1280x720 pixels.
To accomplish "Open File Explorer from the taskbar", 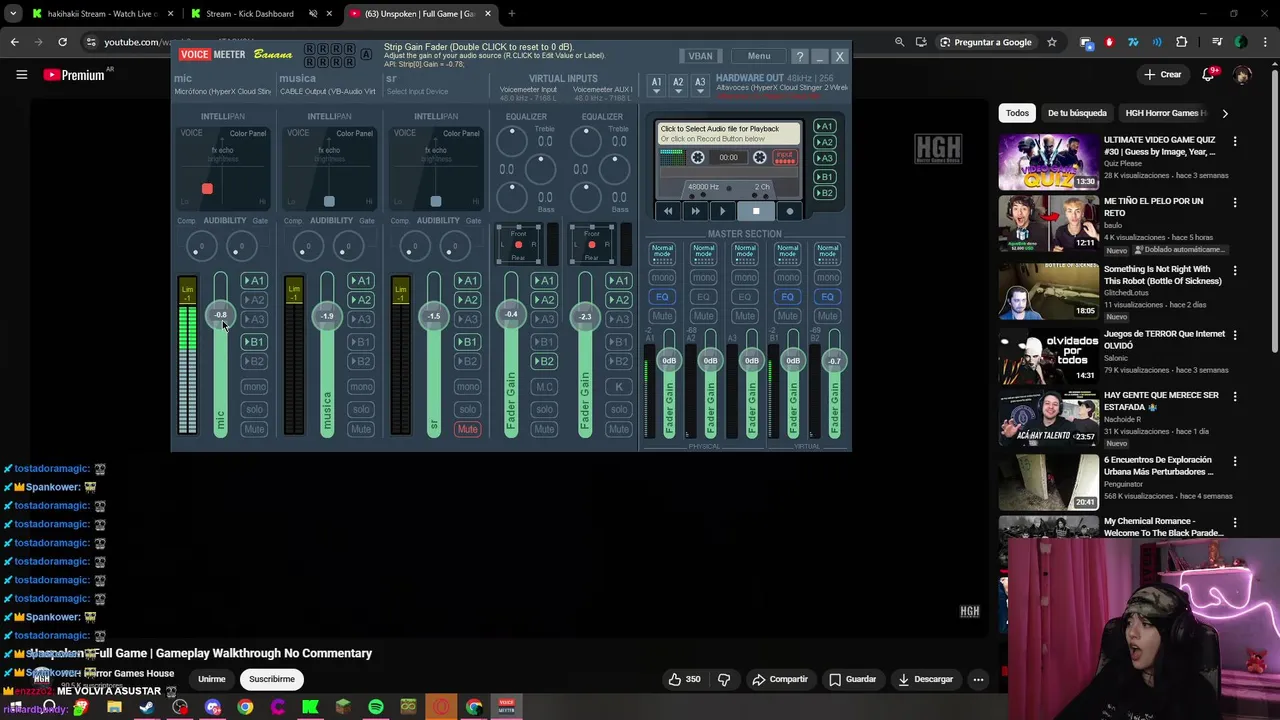I will point(114,707).
